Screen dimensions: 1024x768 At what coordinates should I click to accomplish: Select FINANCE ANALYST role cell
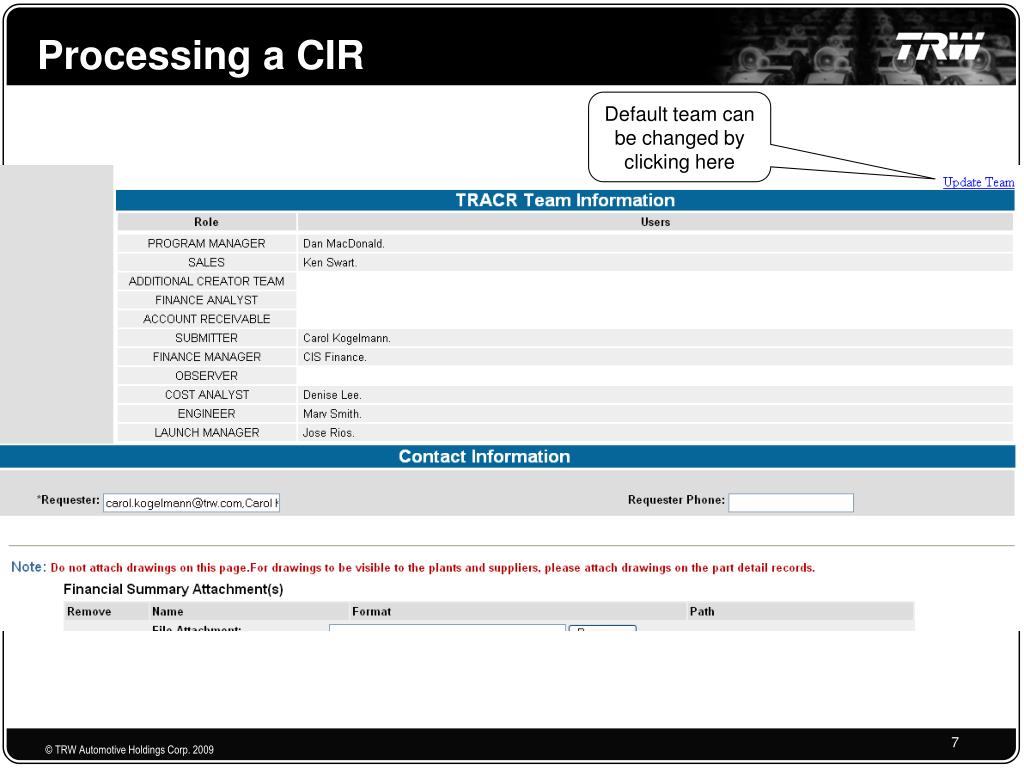206,300
